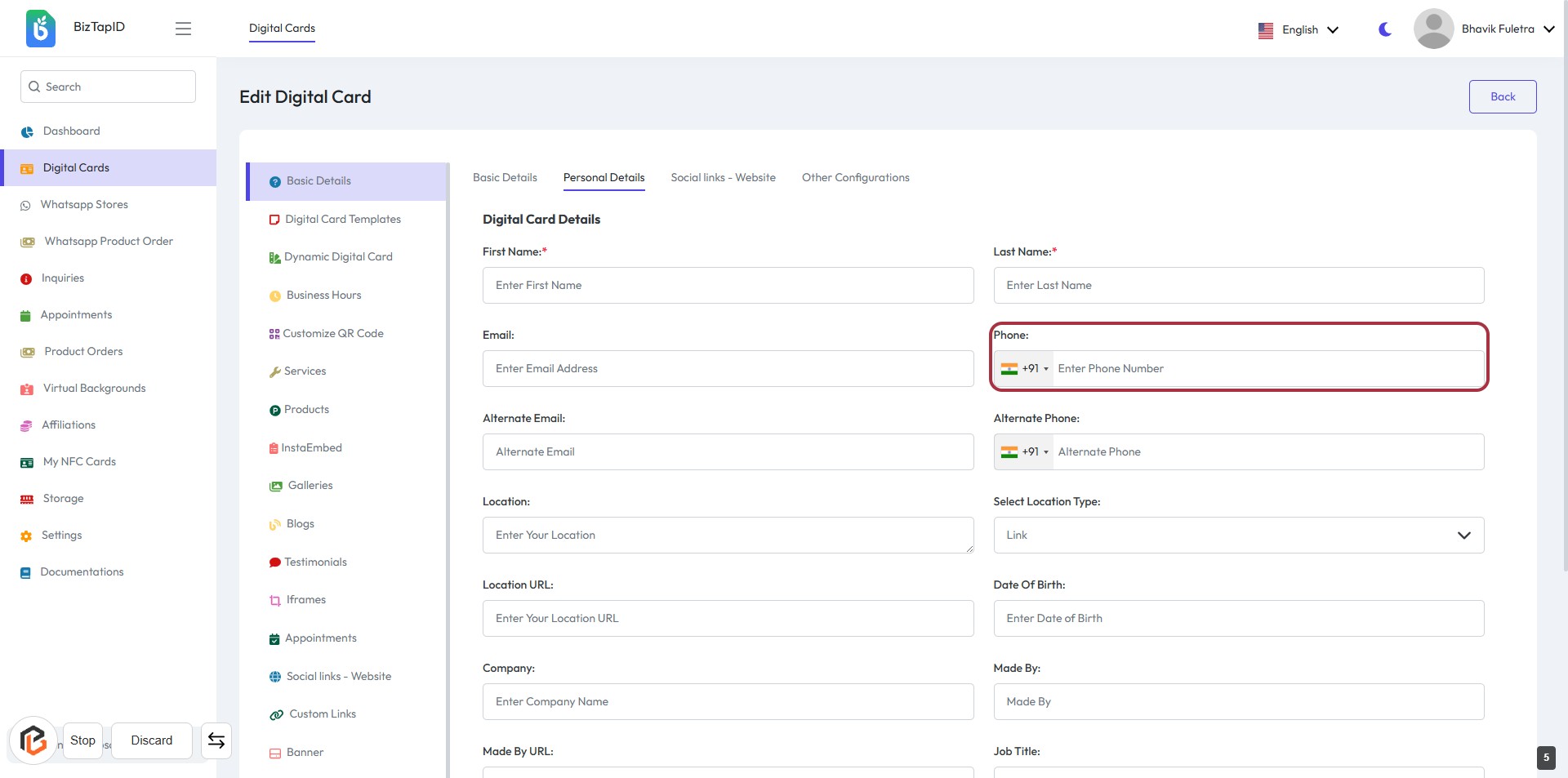Click the Discard button
This screenshot has height=778, width=1568.
click(152, 740)
